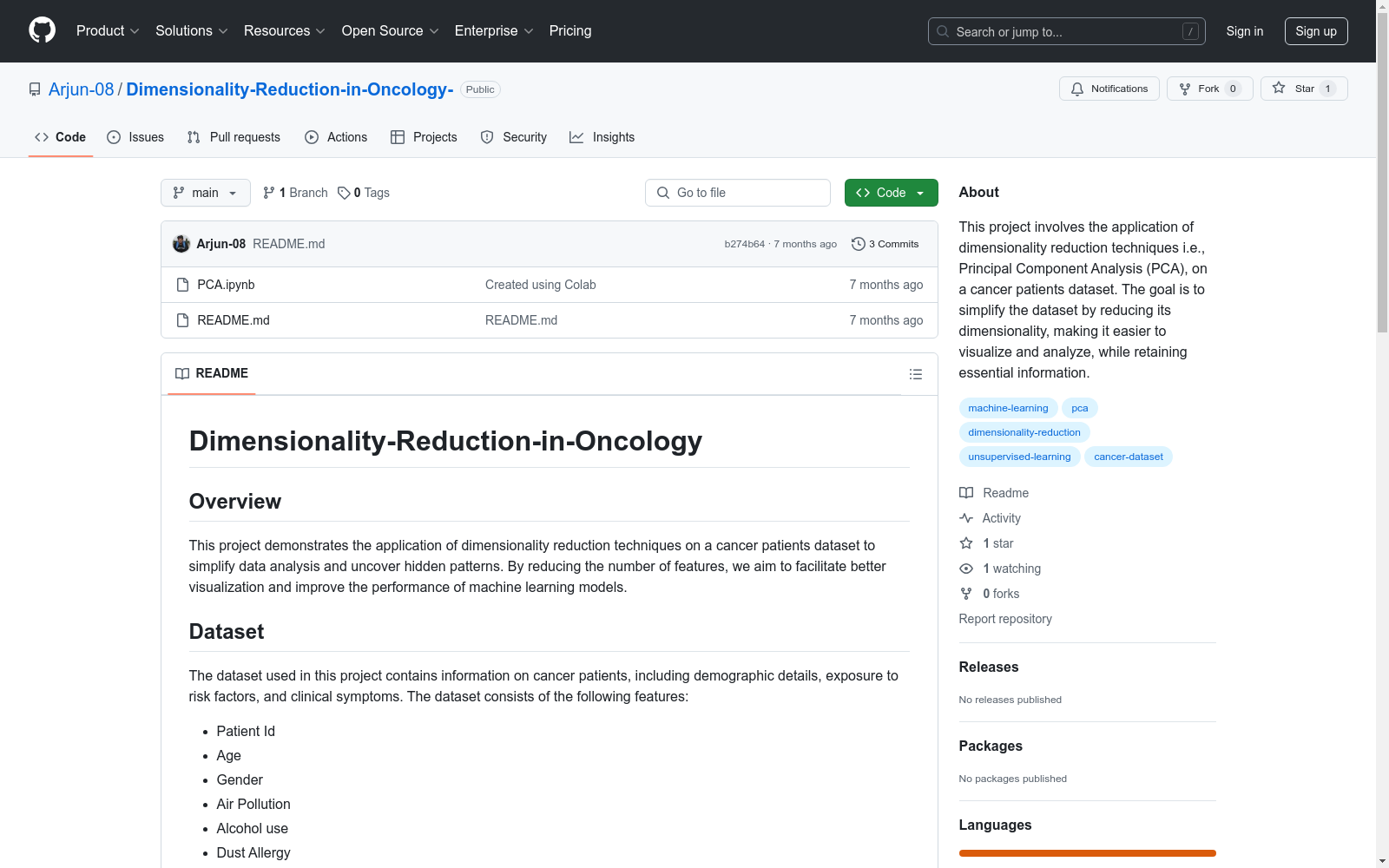Click the Fork count badge 0
Image resolution: width=1389 pixels, height=868 pixels.
coord(1233,89)
